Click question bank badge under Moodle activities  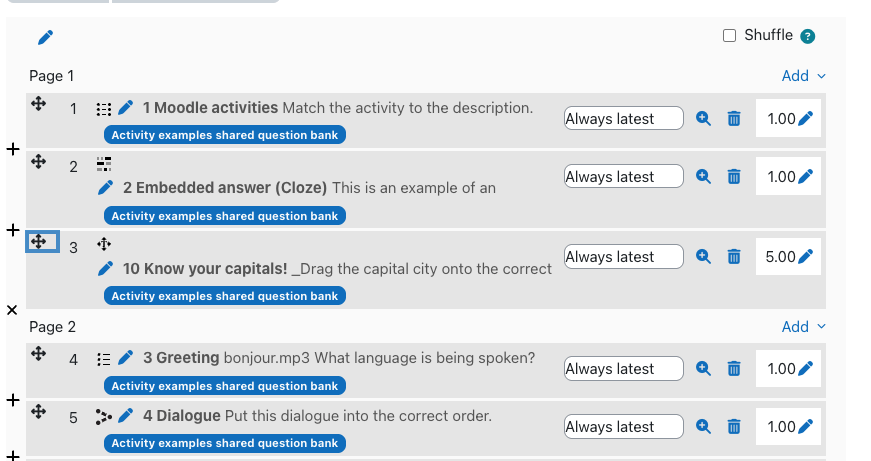click(x=224, y=135)
